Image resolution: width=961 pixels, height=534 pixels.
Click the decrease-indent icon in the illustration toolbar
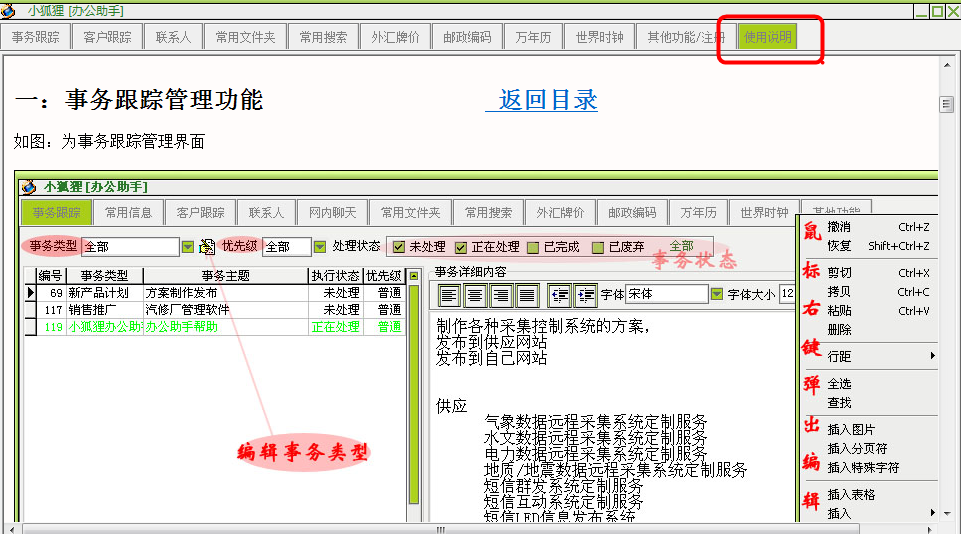click(560, 295)
